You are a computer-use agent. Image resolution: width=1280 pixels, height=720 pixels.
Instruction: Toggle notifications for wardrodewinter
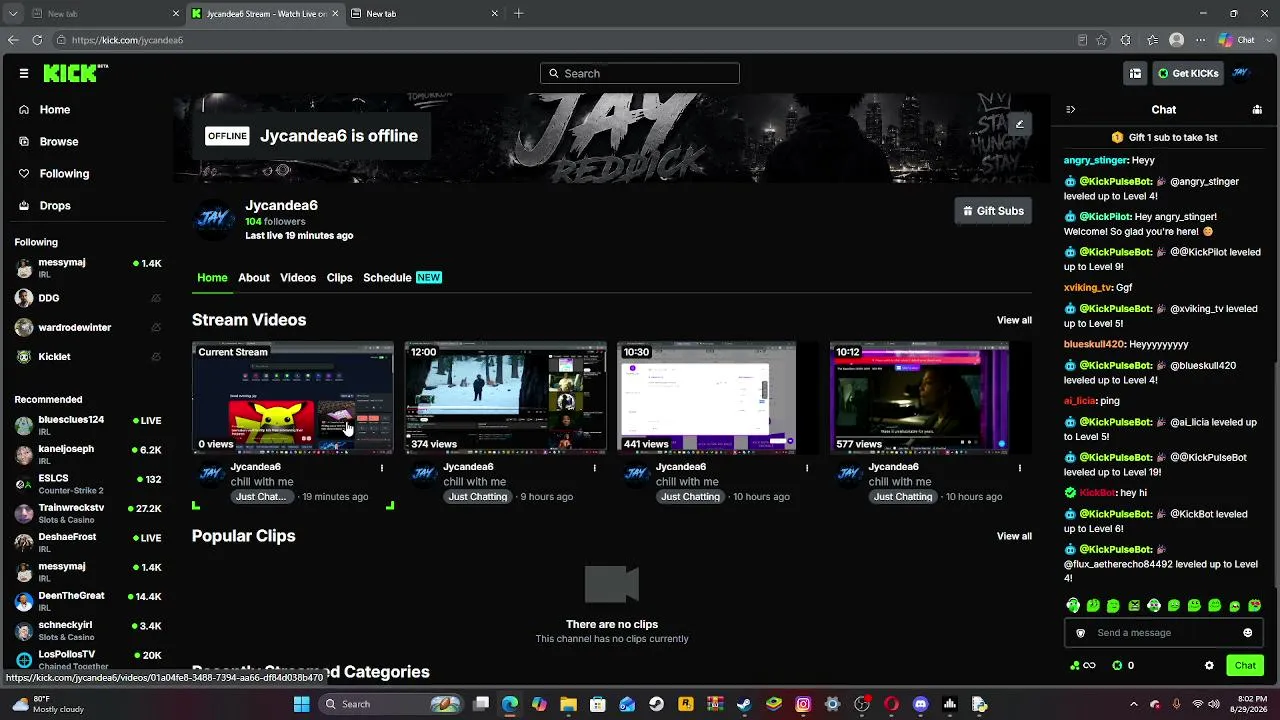point(155,327)
